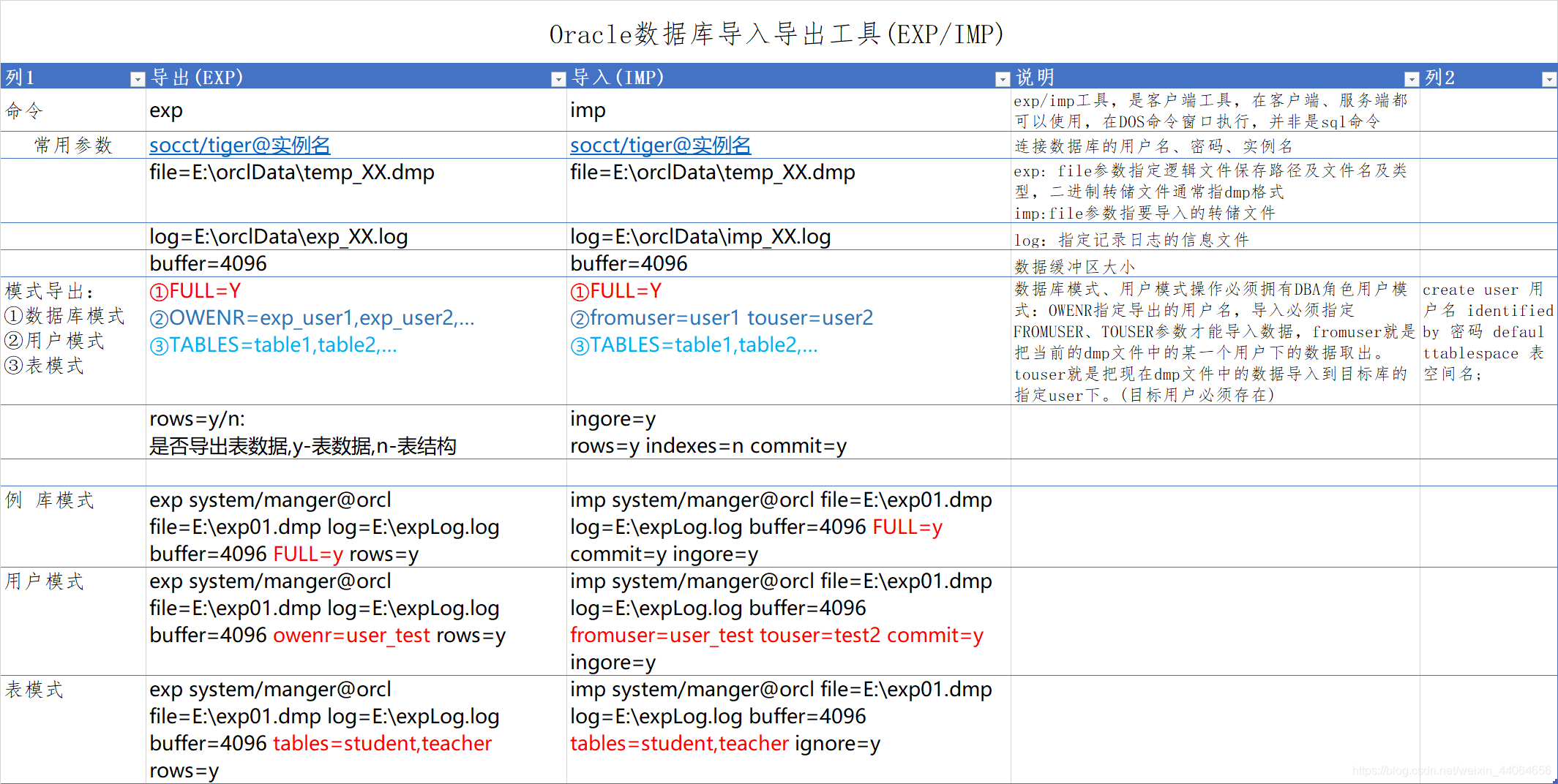The image size is (1558, 784).
Task: Select the '导出(EXP)' header cell
Action: coord(356,77)
